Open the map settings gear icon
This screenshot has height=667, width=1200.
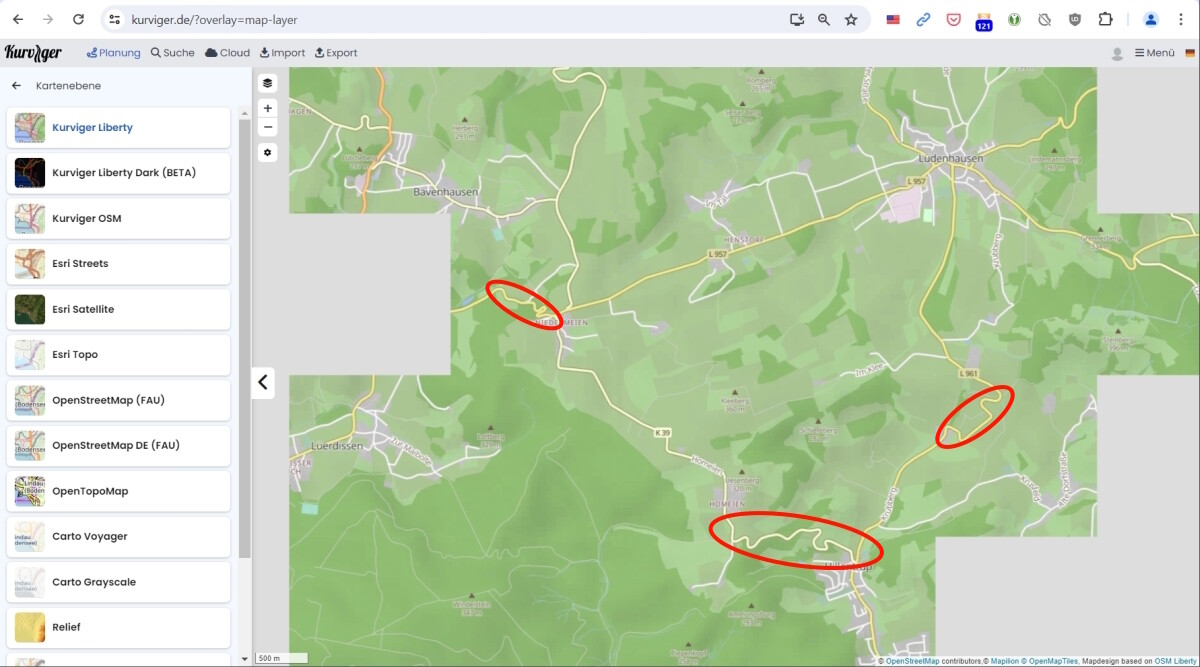coord(267,153)
